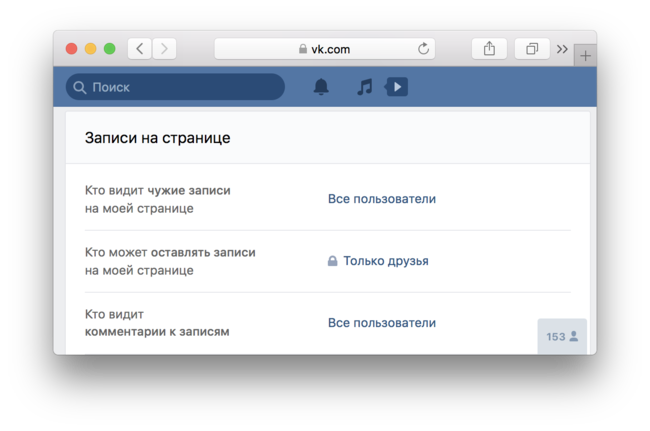Click the VK video play icon
Screen dimensions: 650x431
(x=396, y=87)
